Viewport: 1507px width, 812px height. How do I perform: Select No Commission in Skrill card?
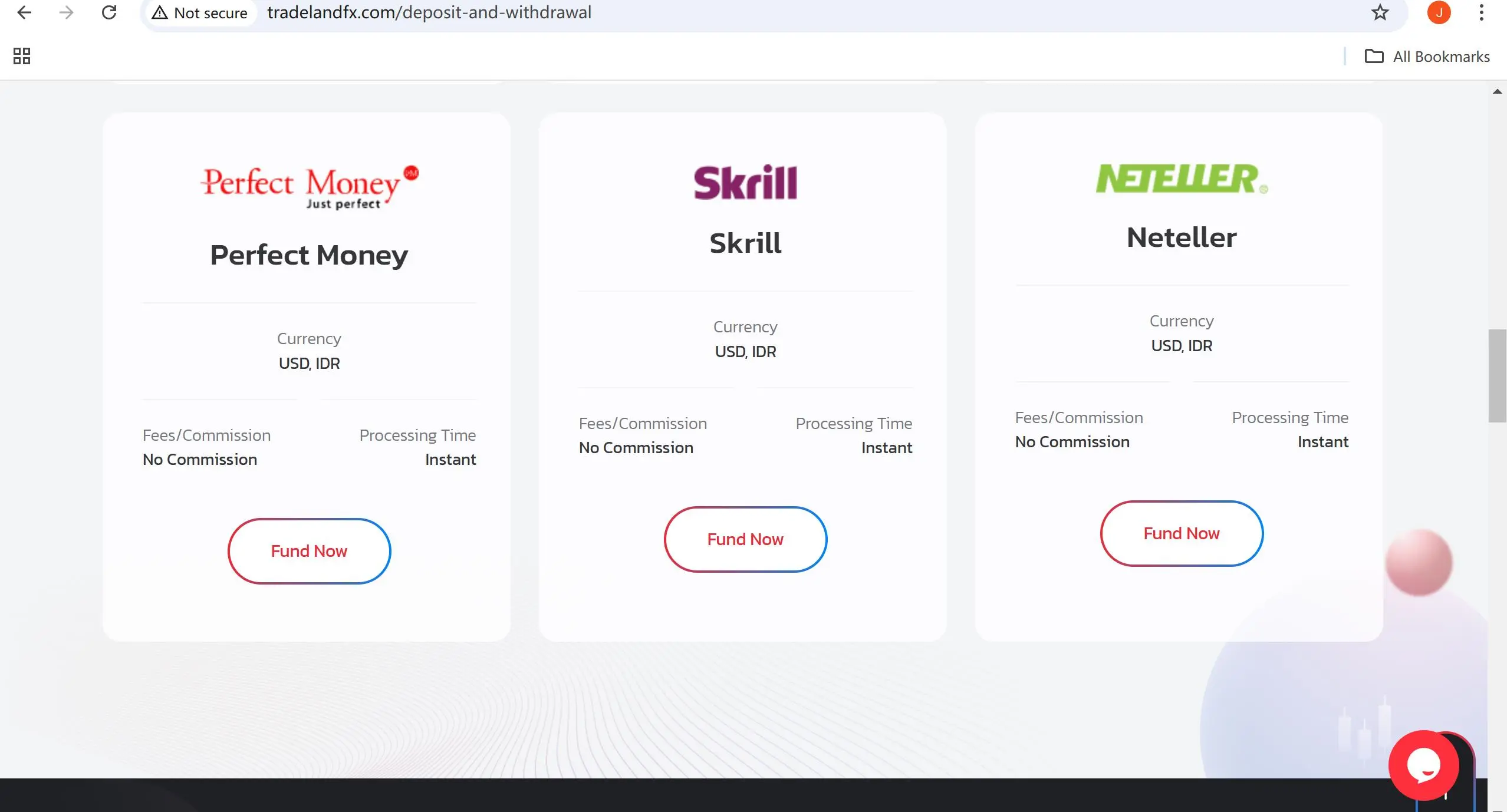(636, 448)
